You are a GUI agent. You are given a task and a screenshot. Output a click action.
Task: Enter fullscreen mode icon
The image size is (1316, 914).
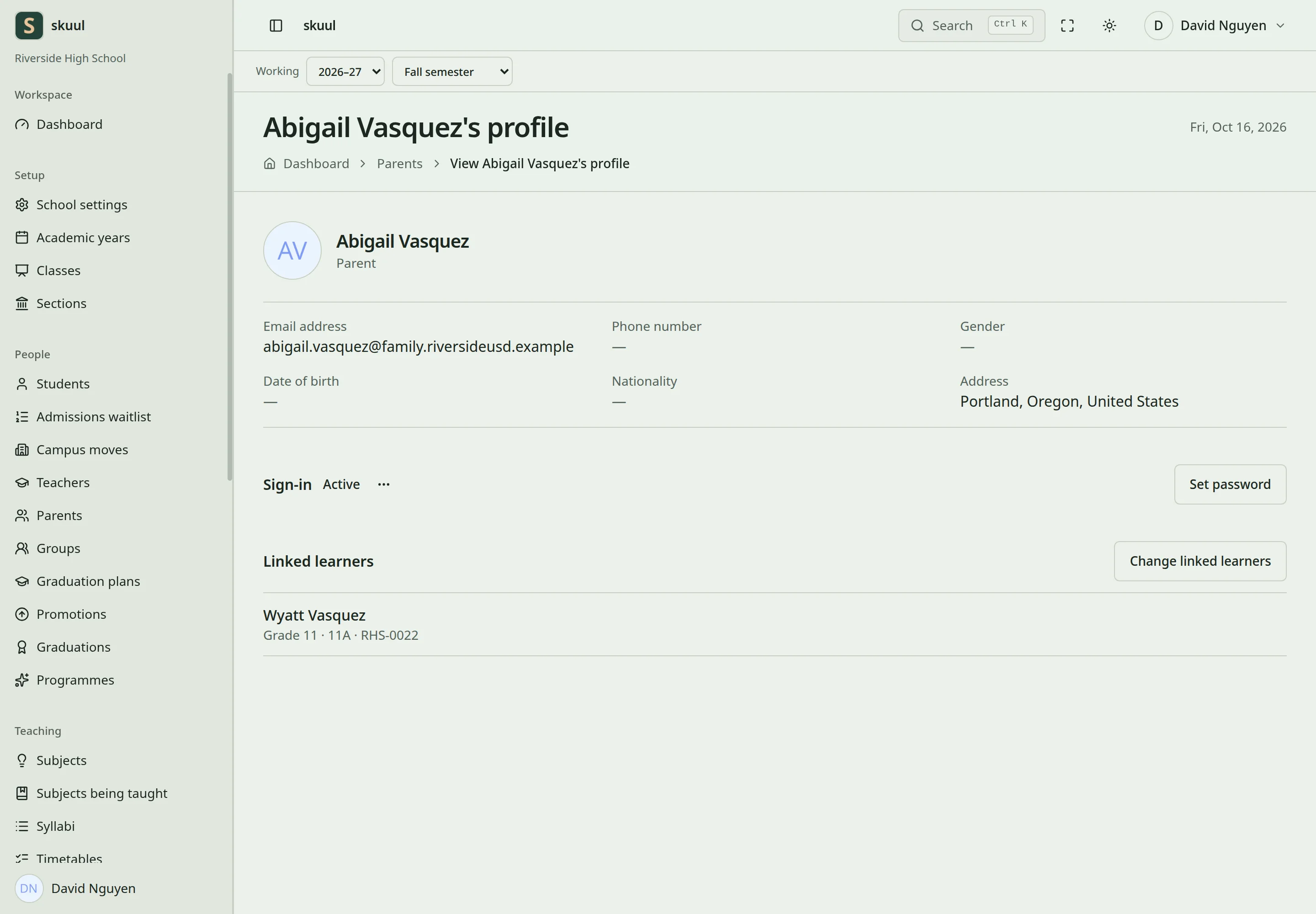tap(1067, 26)
